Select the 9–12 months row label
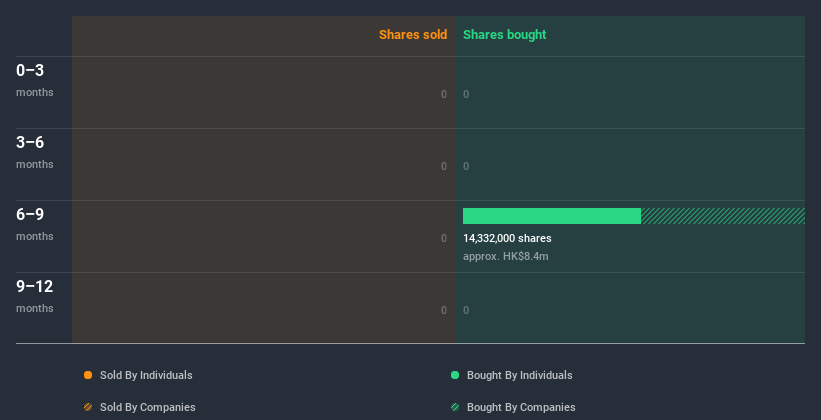The image size is (821, 420). click(x=35, y=296)
